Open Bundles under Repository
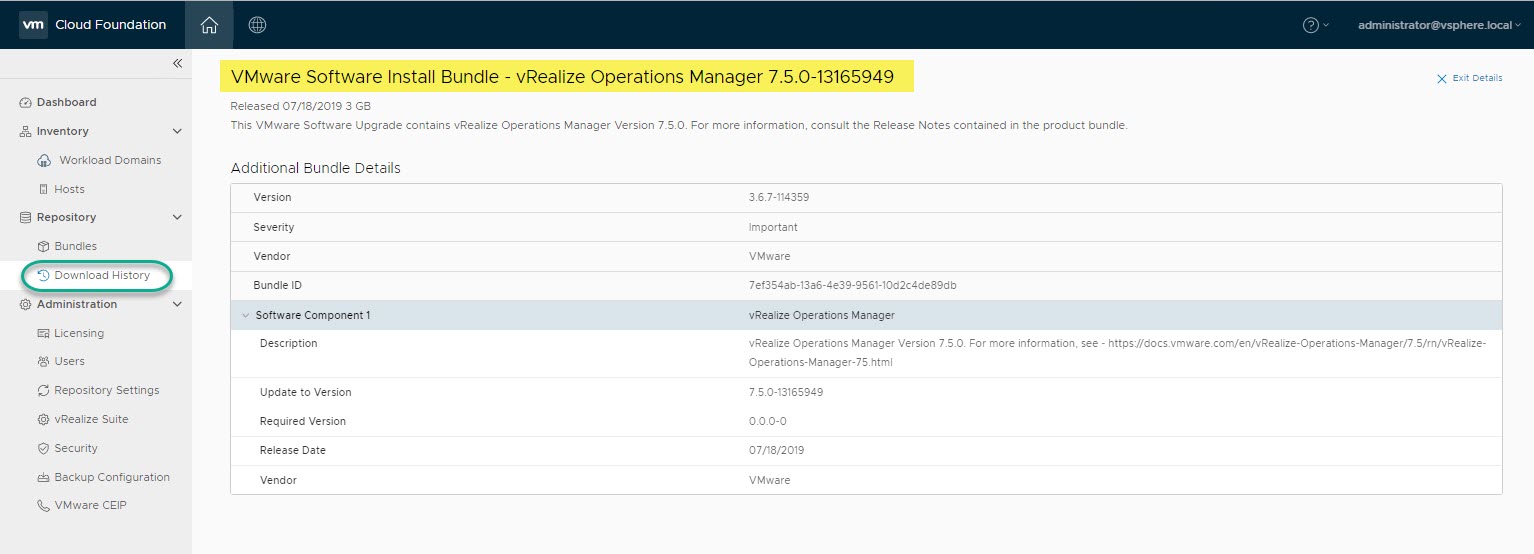1534x554 pixels. pos(75,246)
